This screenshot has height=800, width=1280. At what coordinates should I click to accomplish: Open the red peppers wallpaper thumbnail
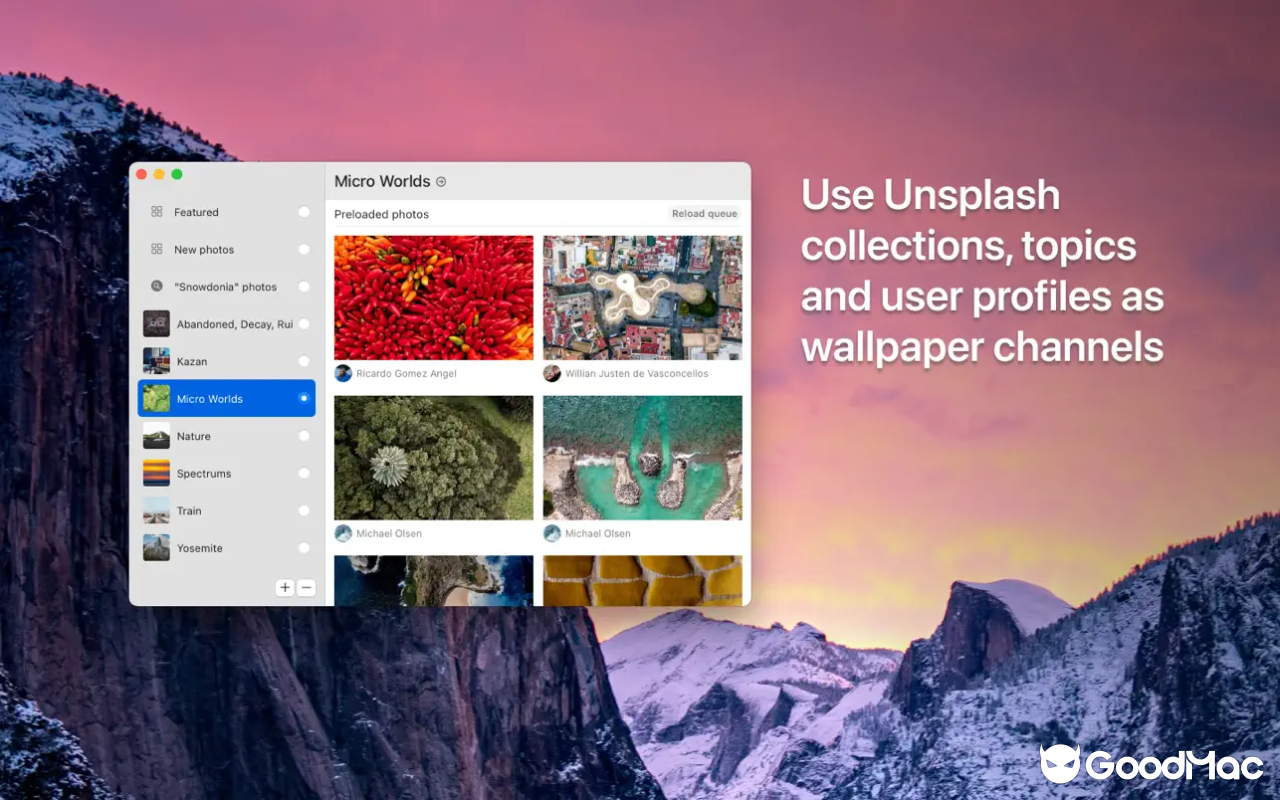tap(433, 296)
